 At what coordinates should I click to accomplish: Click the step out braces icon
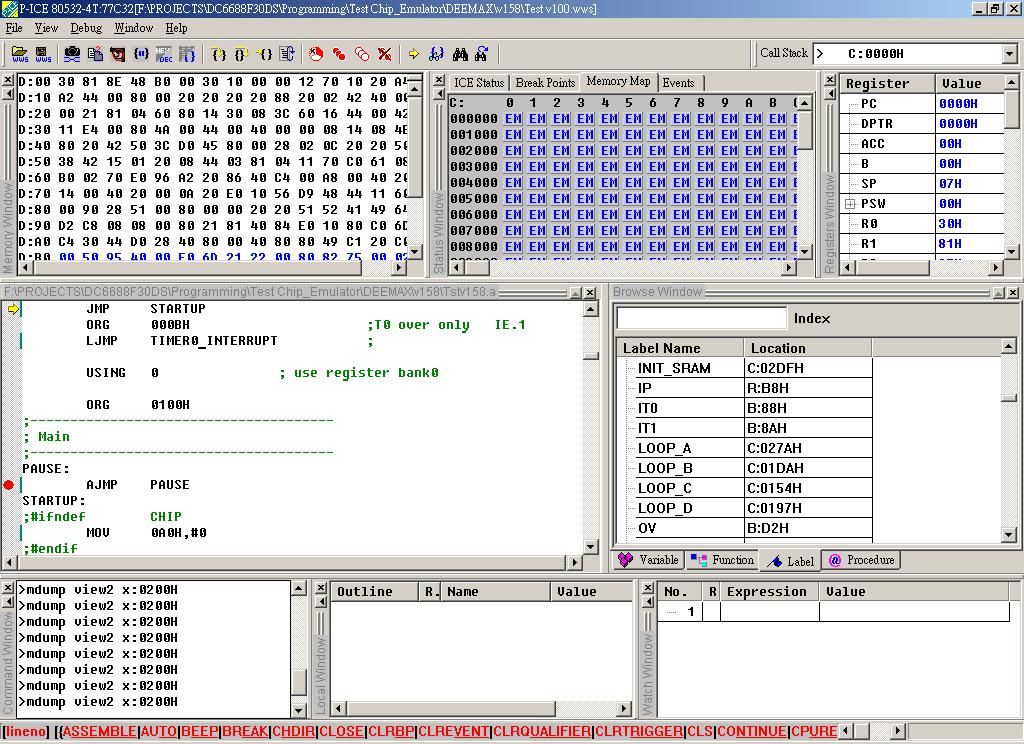point(264,54)
